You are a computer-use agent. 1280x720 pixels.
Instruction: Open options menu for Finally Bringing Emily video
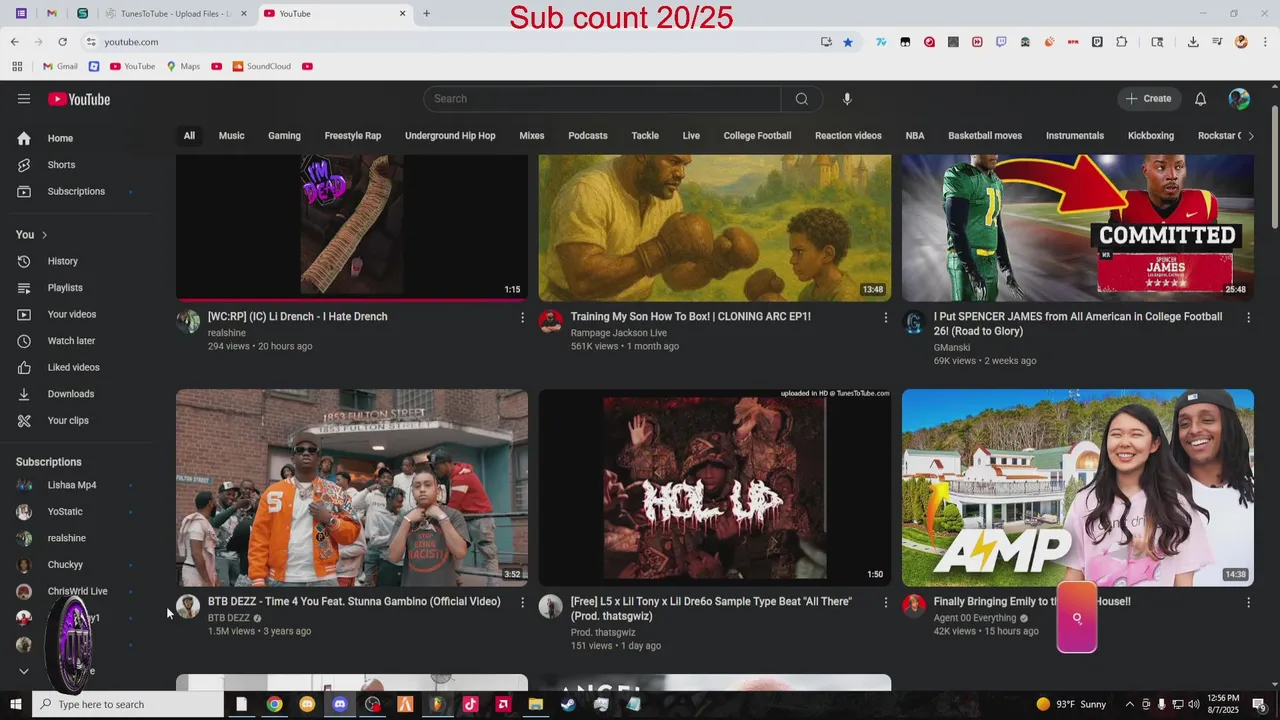coord(1248,602)
